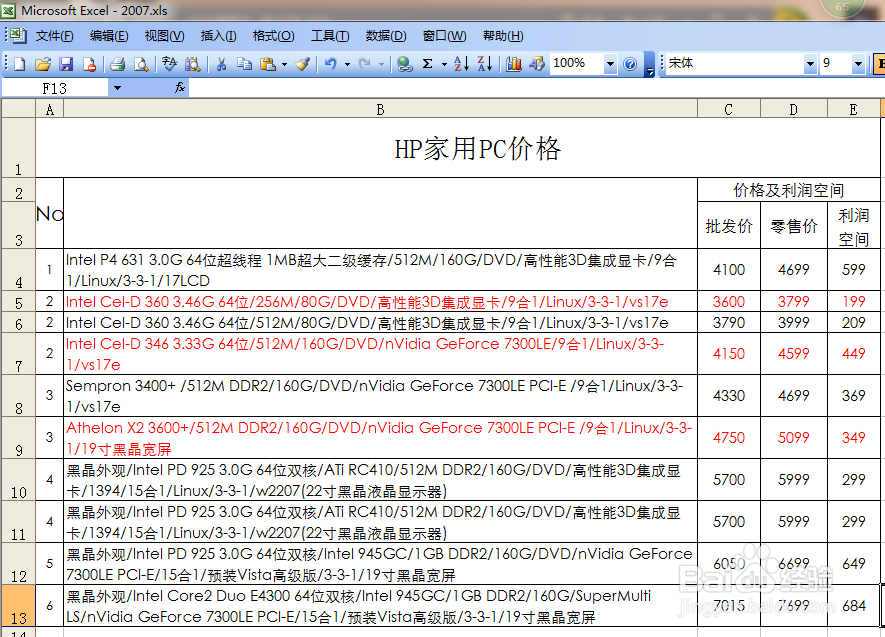Viewport: 885px width, 637px height.
Task: Click the Drawing toolbar icon
Action: [537, 64]
